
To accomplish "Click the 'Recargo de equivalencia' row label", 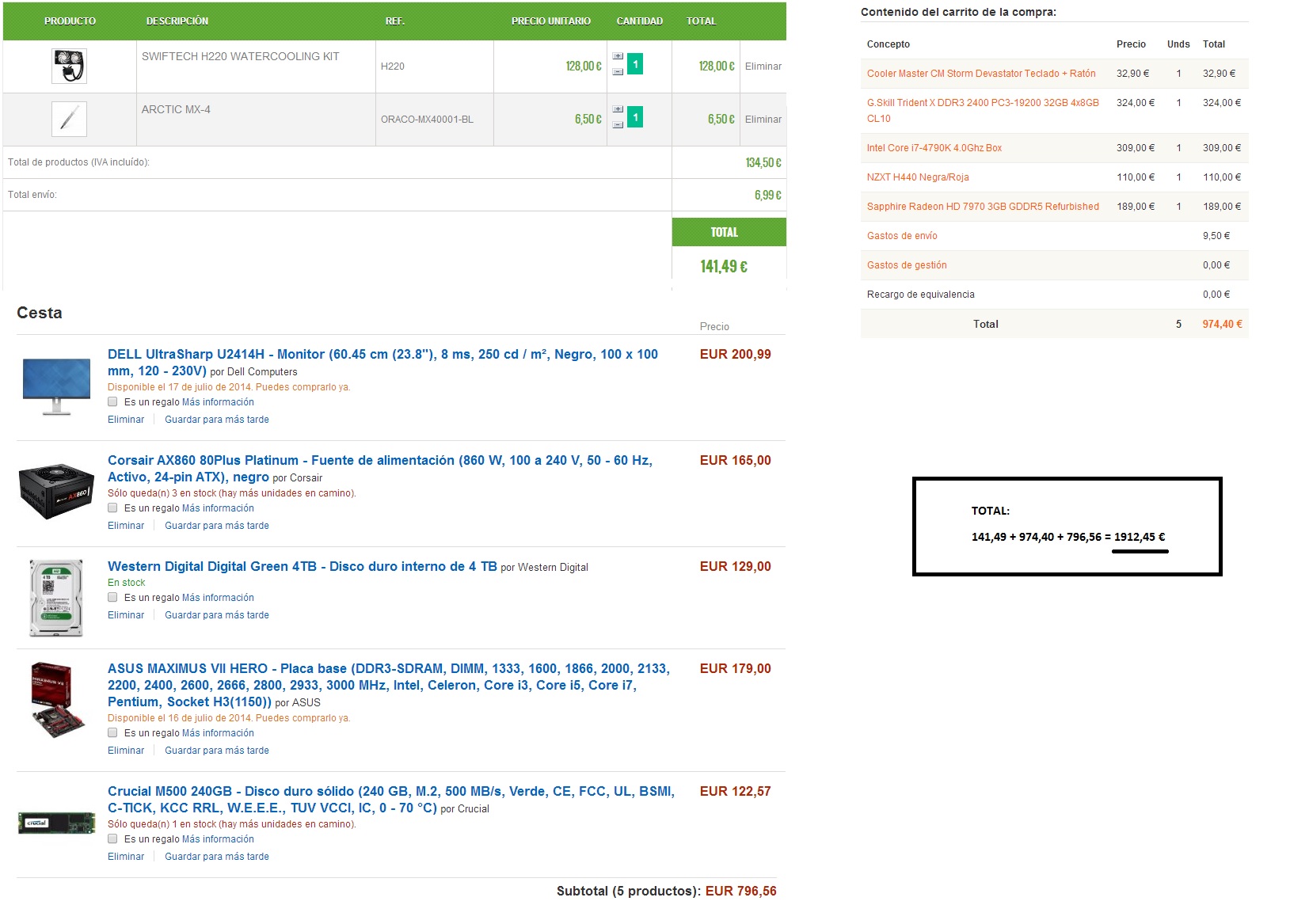I will tap(921, 295).
